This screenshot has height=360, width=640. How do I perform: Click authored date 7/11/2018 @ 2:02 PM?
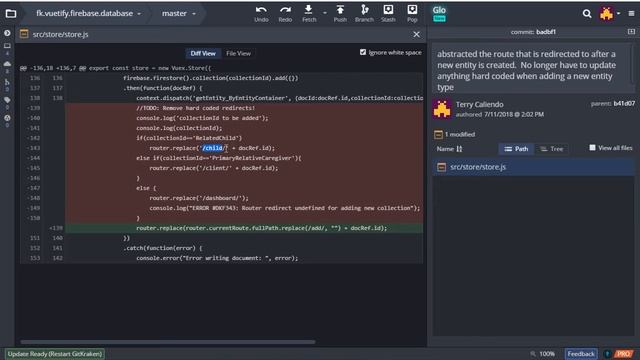pyautogui.click(x=514, y=115)
